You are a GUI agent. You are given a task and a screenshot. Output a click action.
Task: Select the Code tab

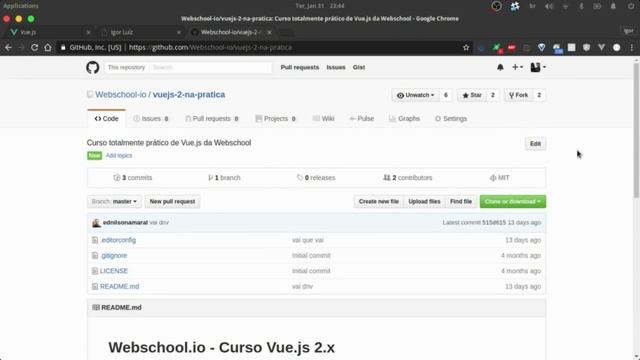(x=107, y=119)
